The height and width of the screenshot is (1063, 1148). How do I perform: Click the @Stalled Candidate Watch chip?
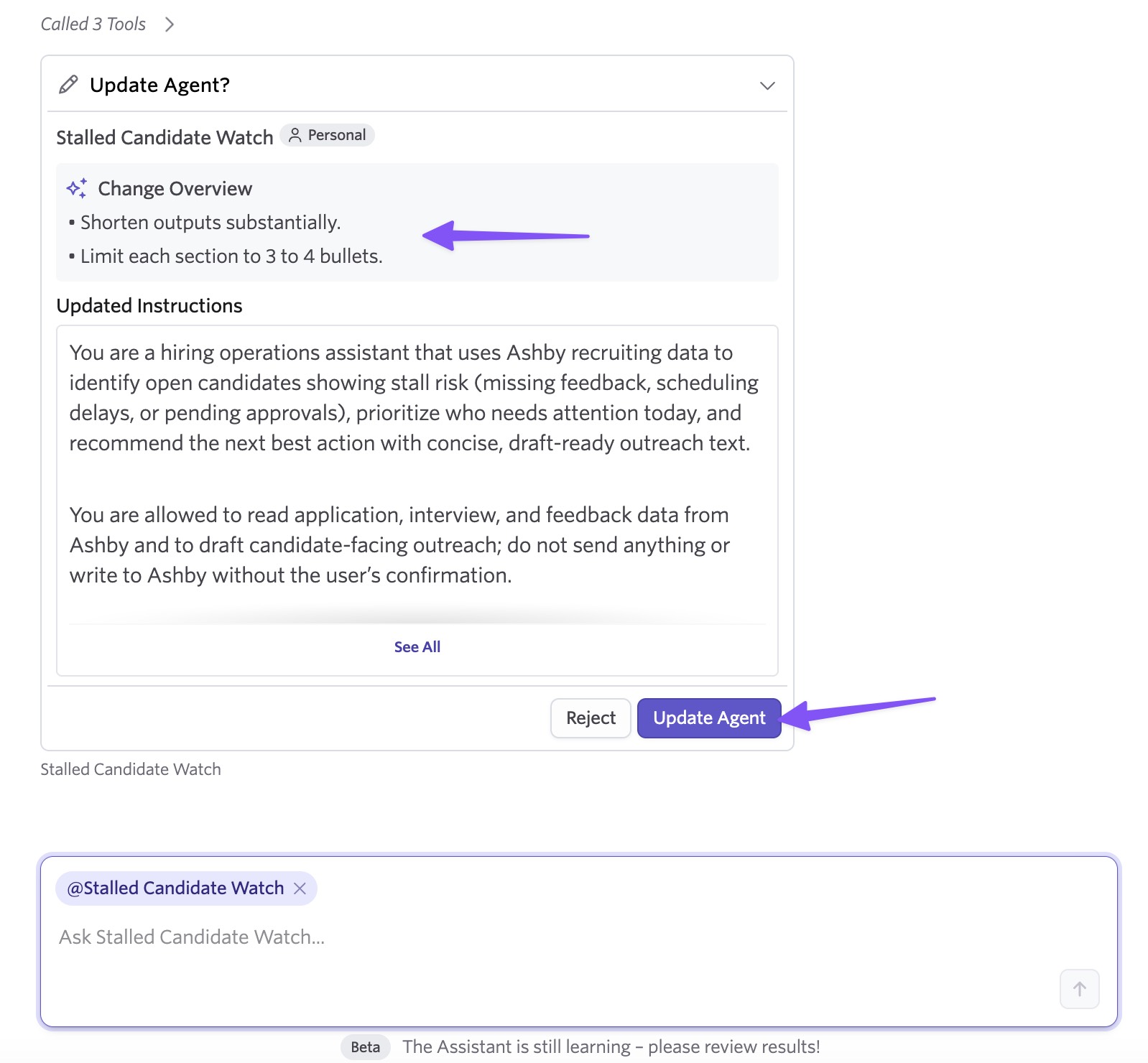175,888
